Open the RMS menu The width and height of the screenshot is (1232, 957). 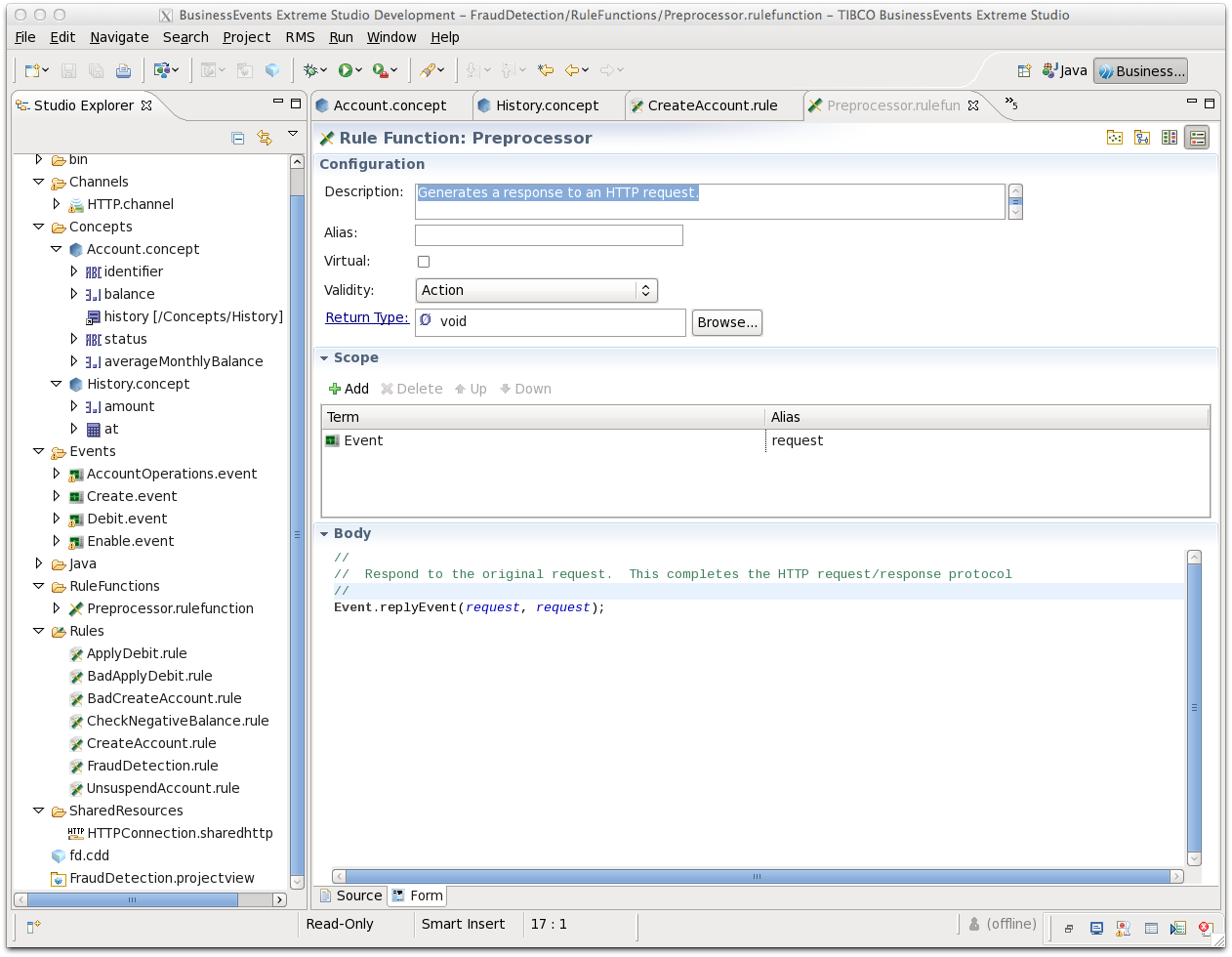coord(300,37)
